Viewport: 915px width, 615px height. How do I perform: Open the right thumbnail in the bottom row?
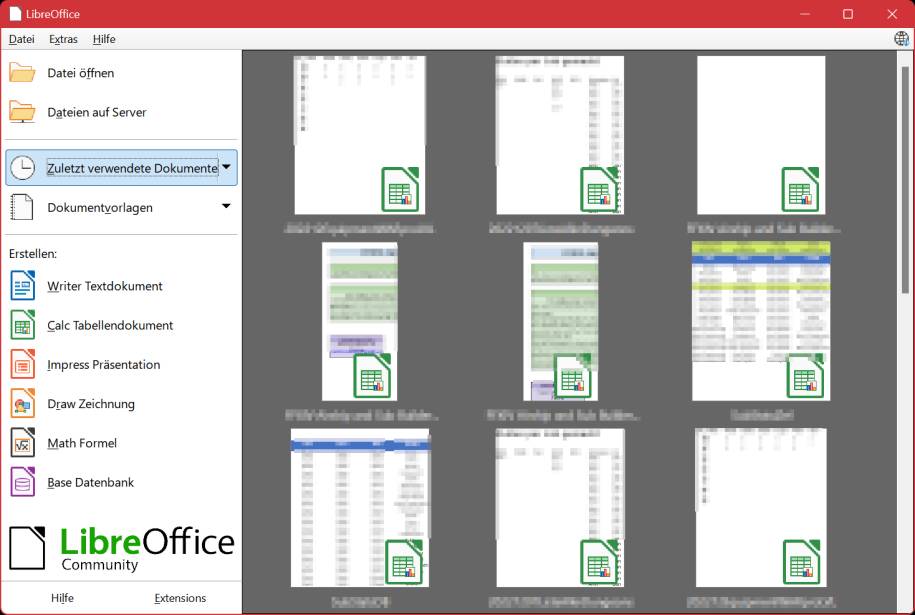[x=761, y=508]
